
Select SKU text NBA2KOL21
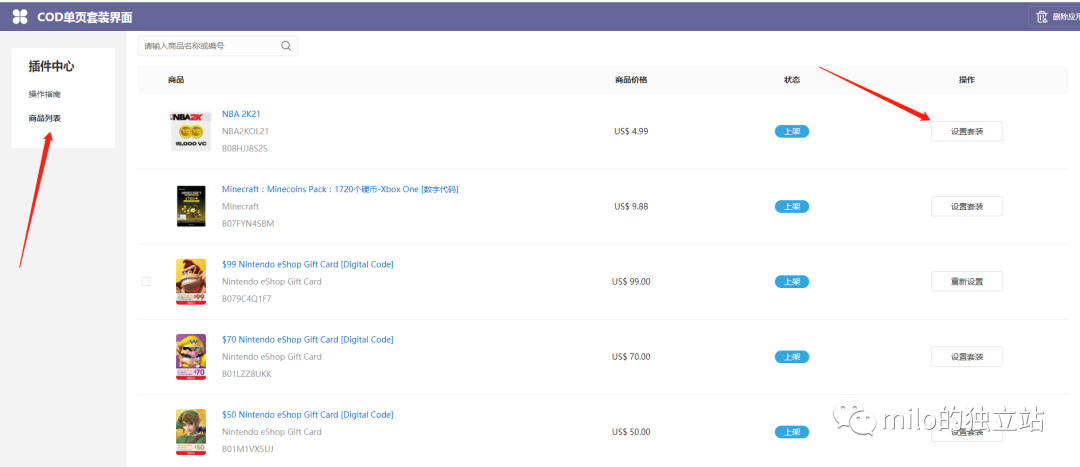(x=245, y=131)
